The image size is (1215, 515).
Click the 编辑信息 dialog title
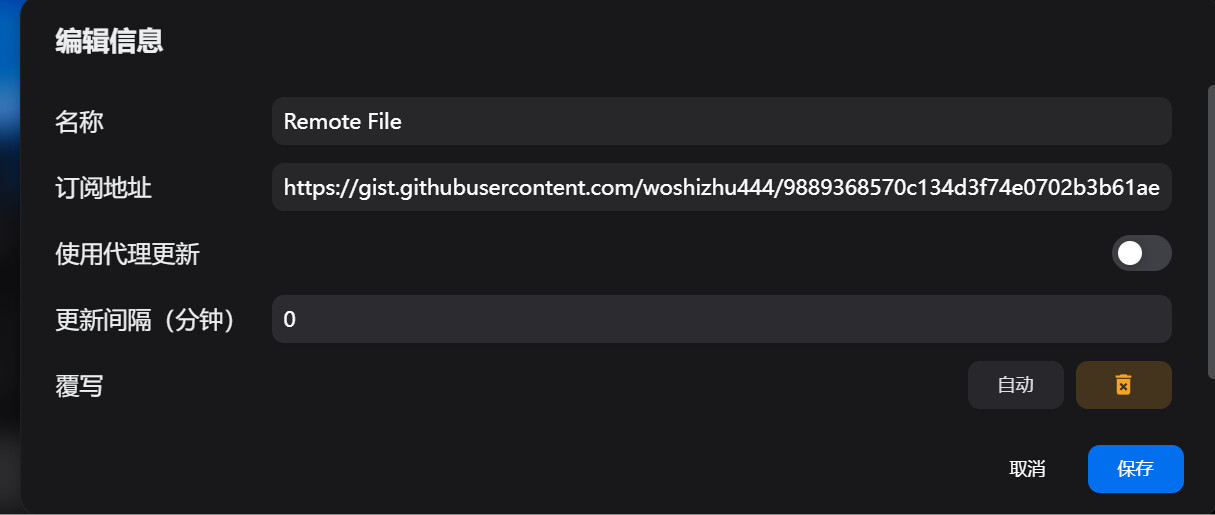pyautogui.click(x=109, y=41)
